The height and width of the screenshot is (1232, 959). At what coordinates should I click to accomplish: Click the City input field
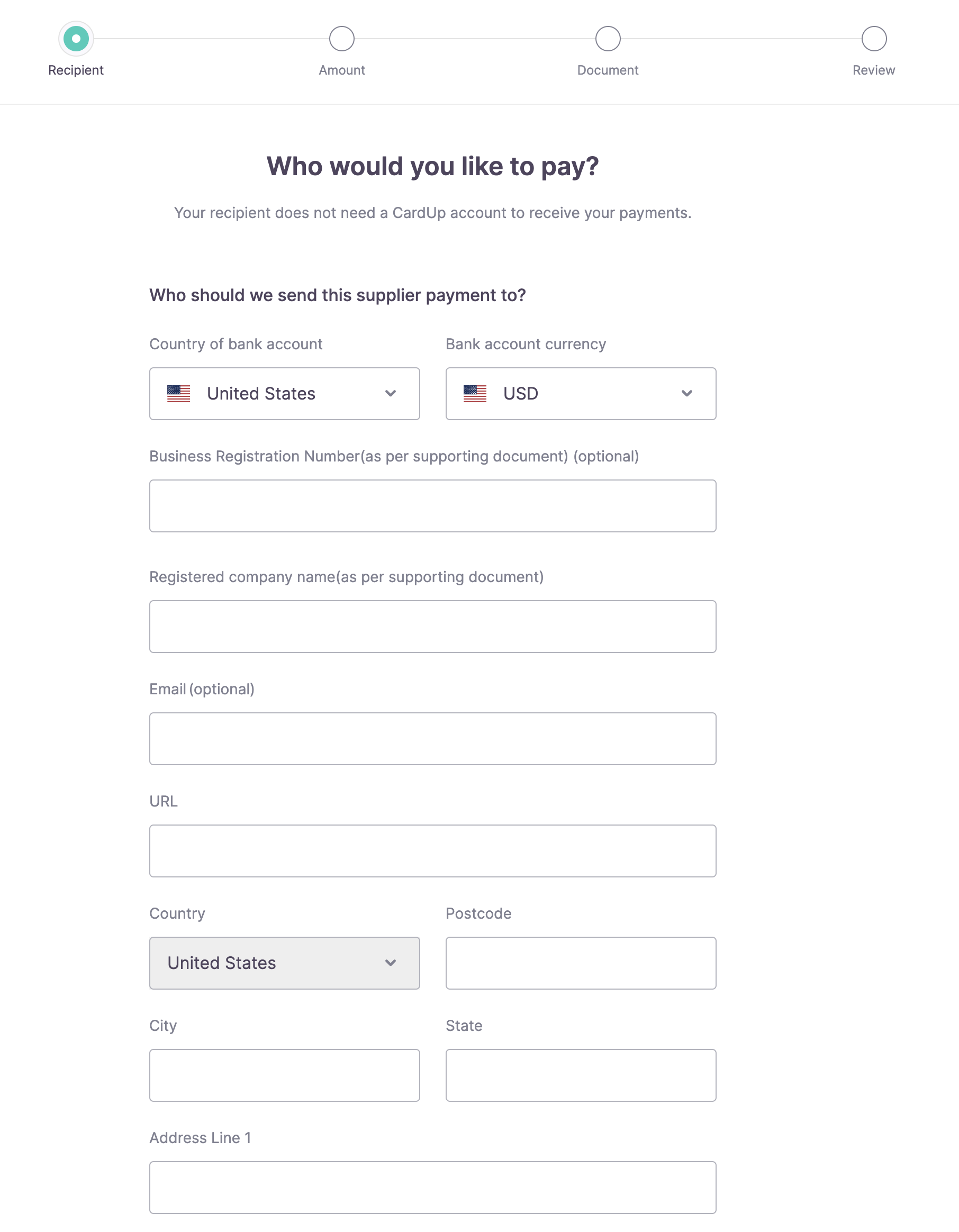[284, 1075]
